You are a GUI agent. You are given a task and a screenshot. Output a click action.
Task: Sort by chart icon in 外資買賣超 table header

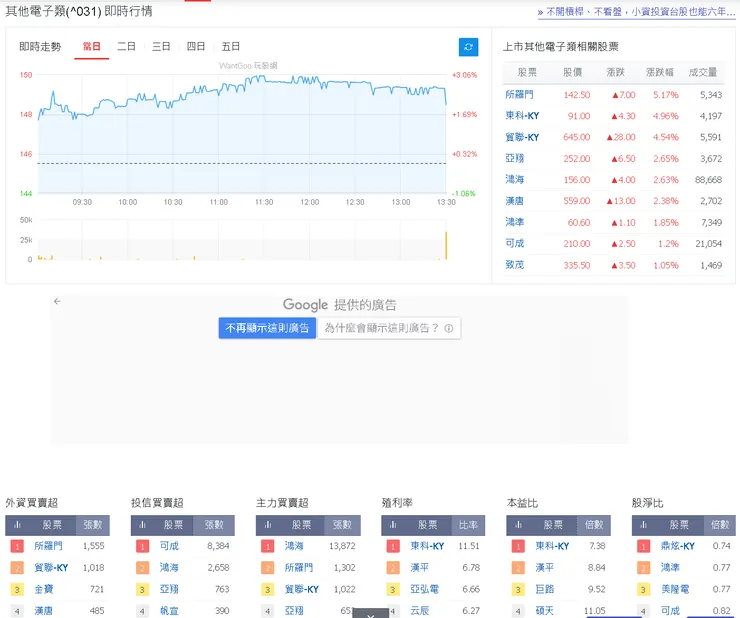click(17, 525)
